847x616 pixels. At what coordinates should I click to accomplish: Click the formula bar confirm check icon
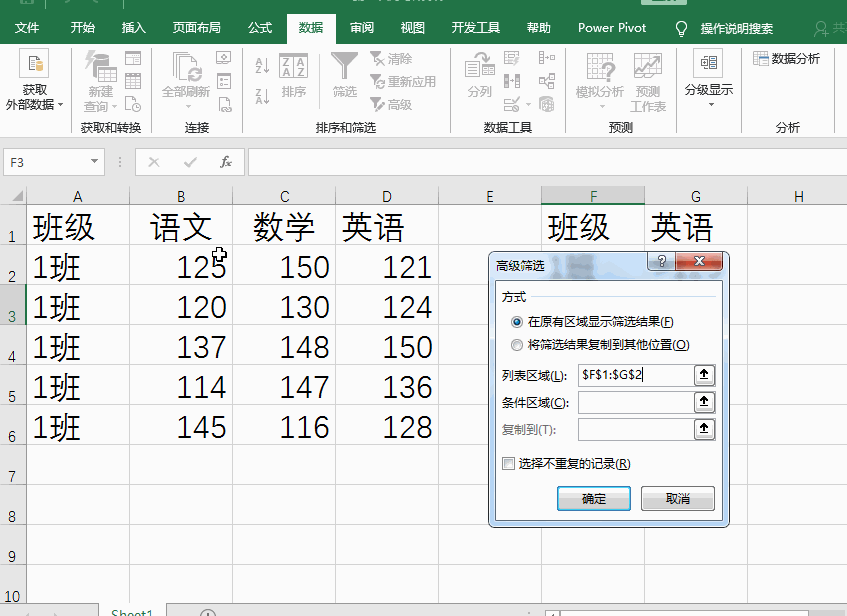tap(190, 162)
